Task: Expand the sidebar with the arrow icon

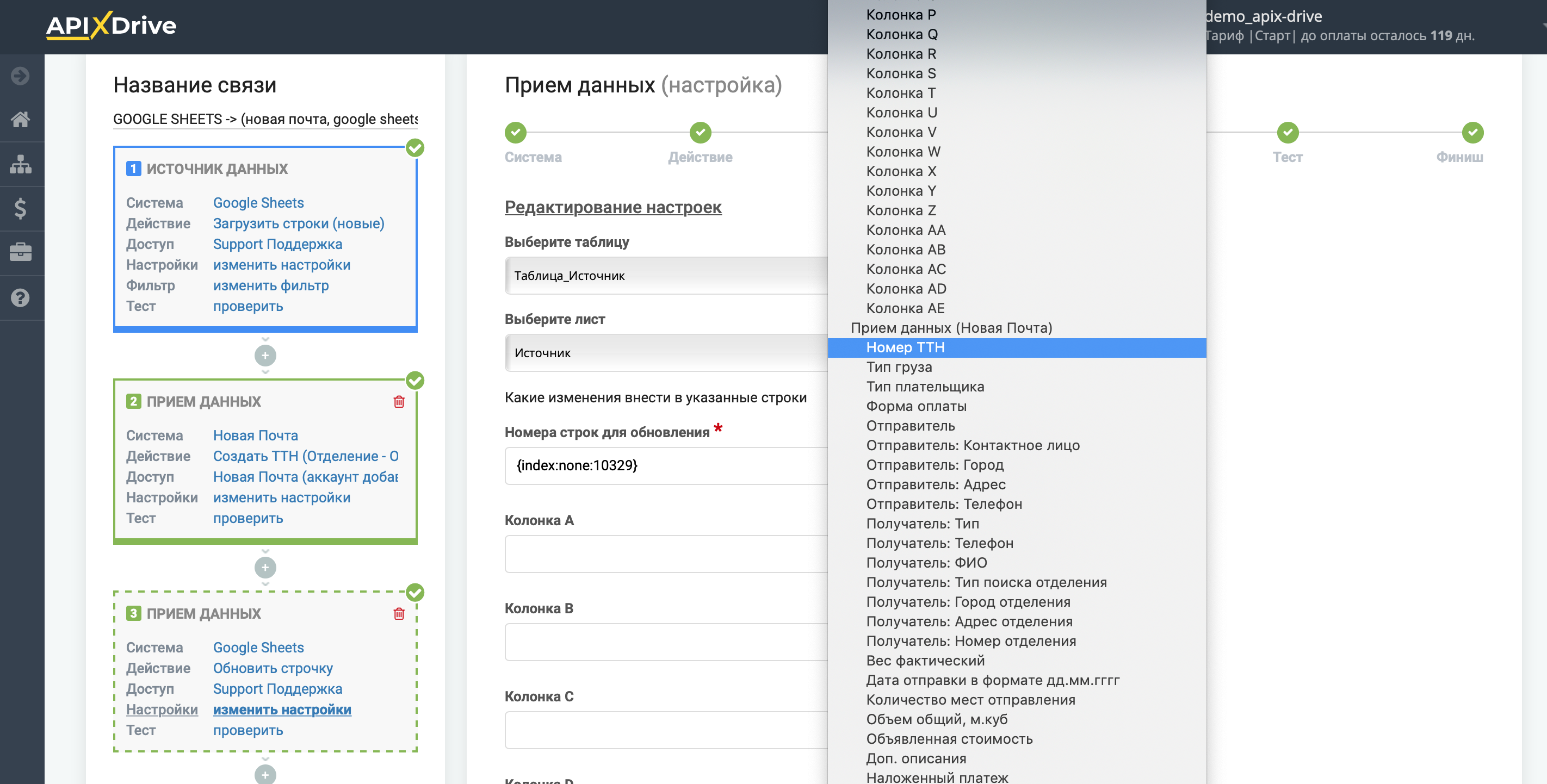Action: coord(21,76)
